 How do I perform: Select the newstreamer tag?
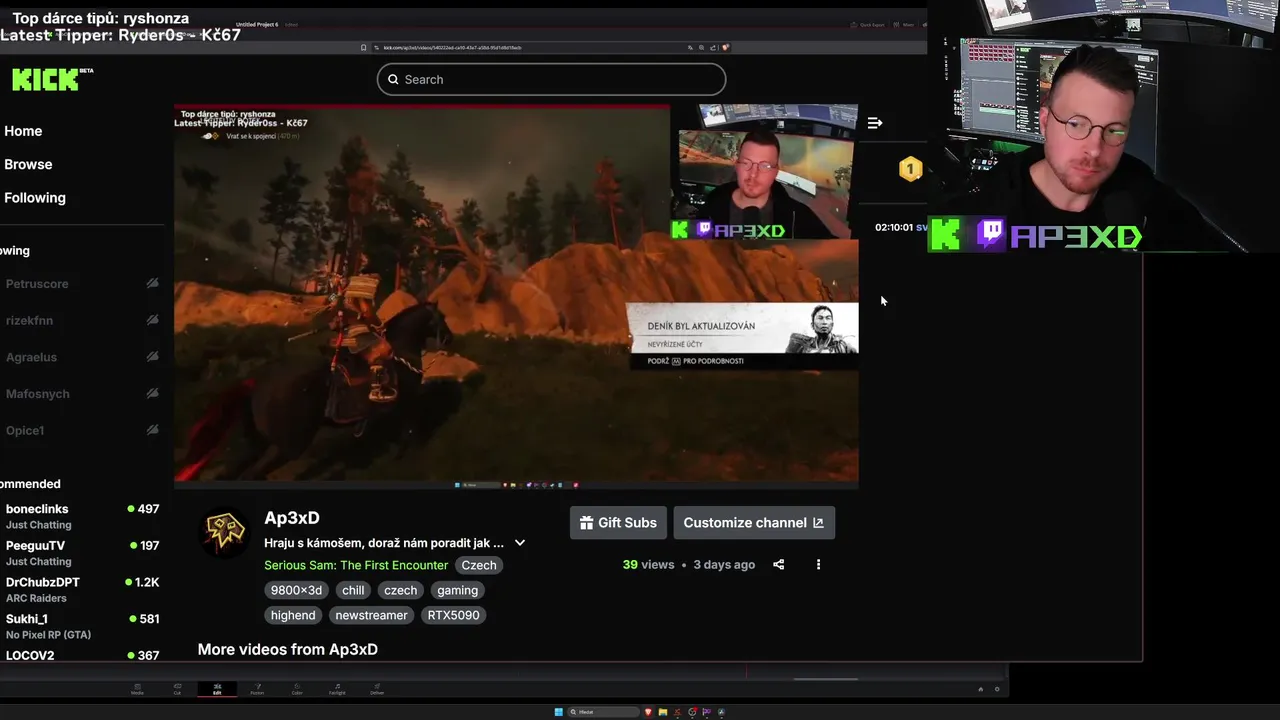click(371, 615)
